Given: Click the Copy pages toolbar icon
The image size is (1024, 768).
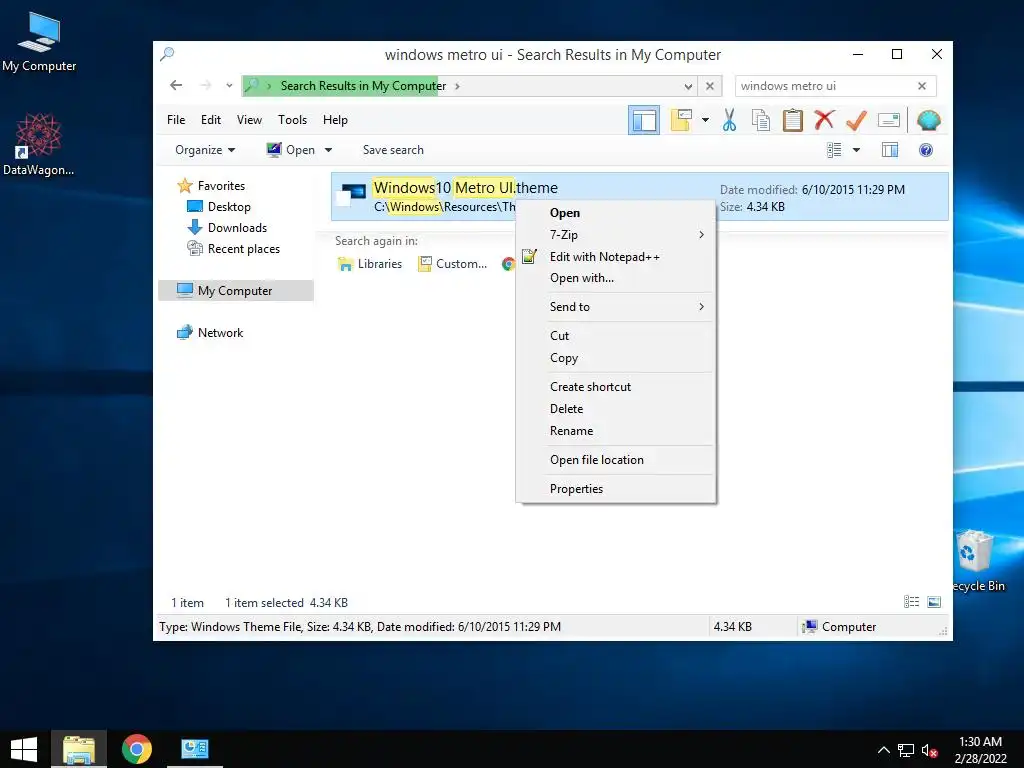Looking at the screenshot, I should (761, 120).
